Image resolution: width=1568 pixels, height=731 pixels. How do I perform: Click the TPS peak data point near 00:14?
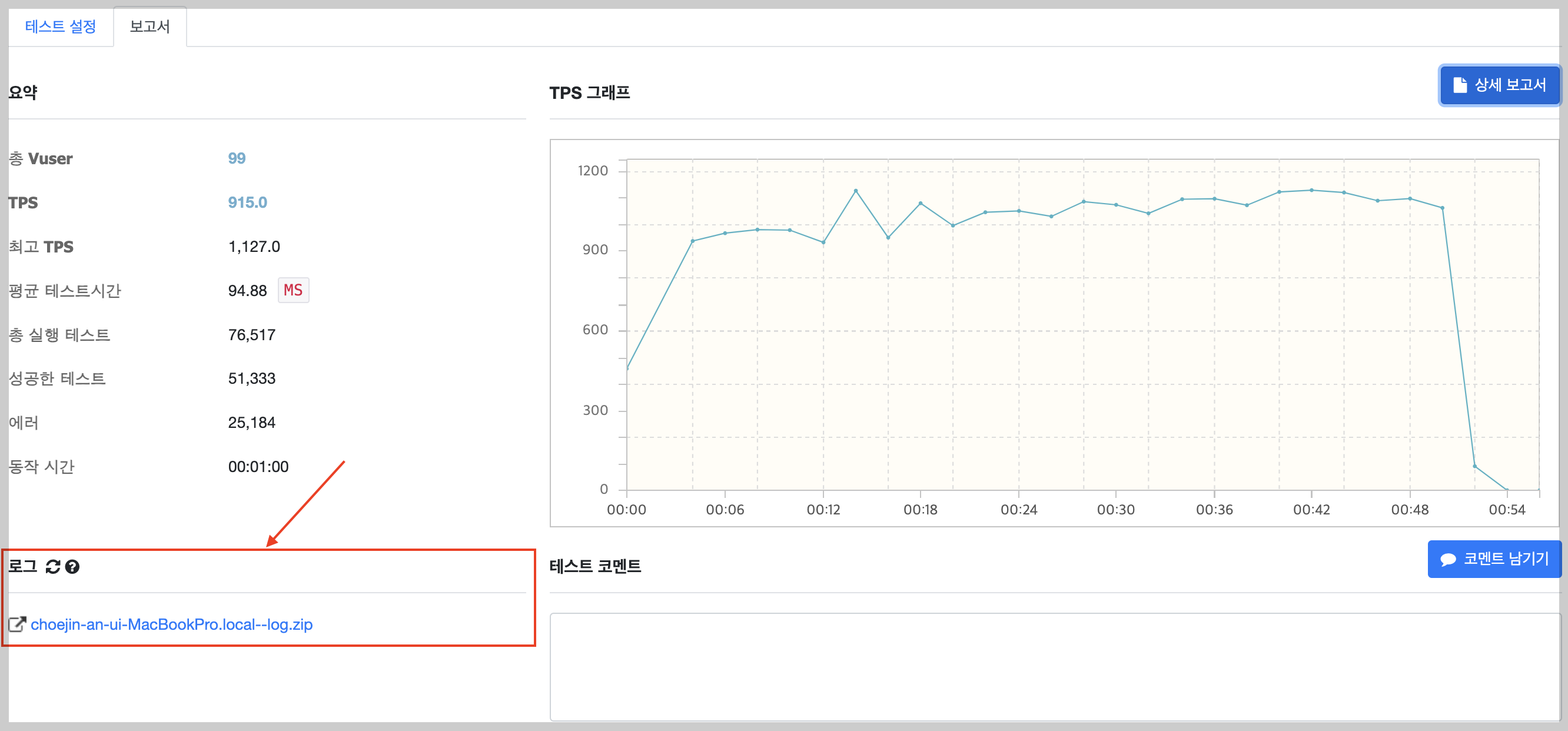[855, 191]
